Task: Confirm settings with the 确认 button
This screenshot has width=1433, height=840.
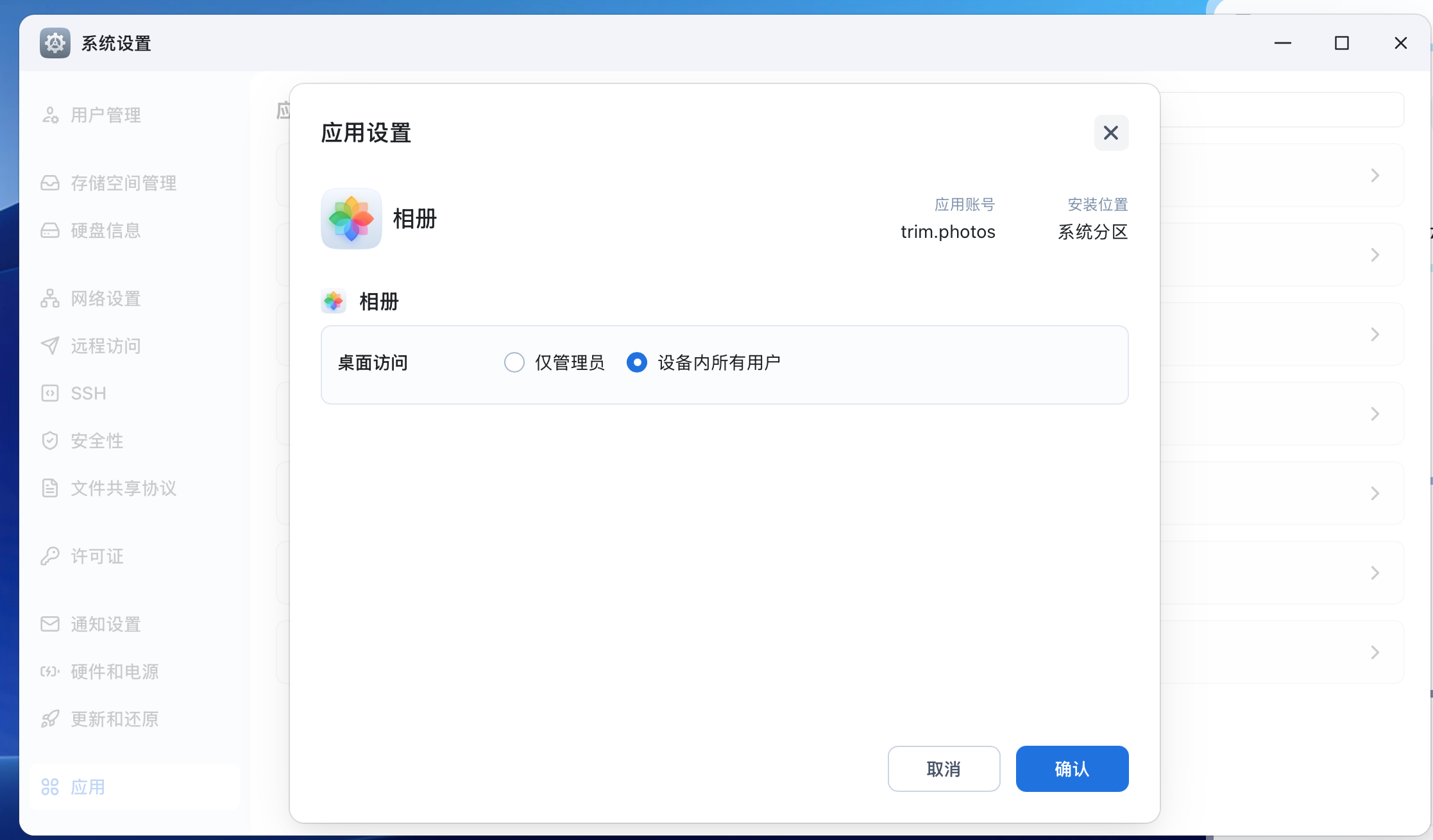Action: 1072,769
